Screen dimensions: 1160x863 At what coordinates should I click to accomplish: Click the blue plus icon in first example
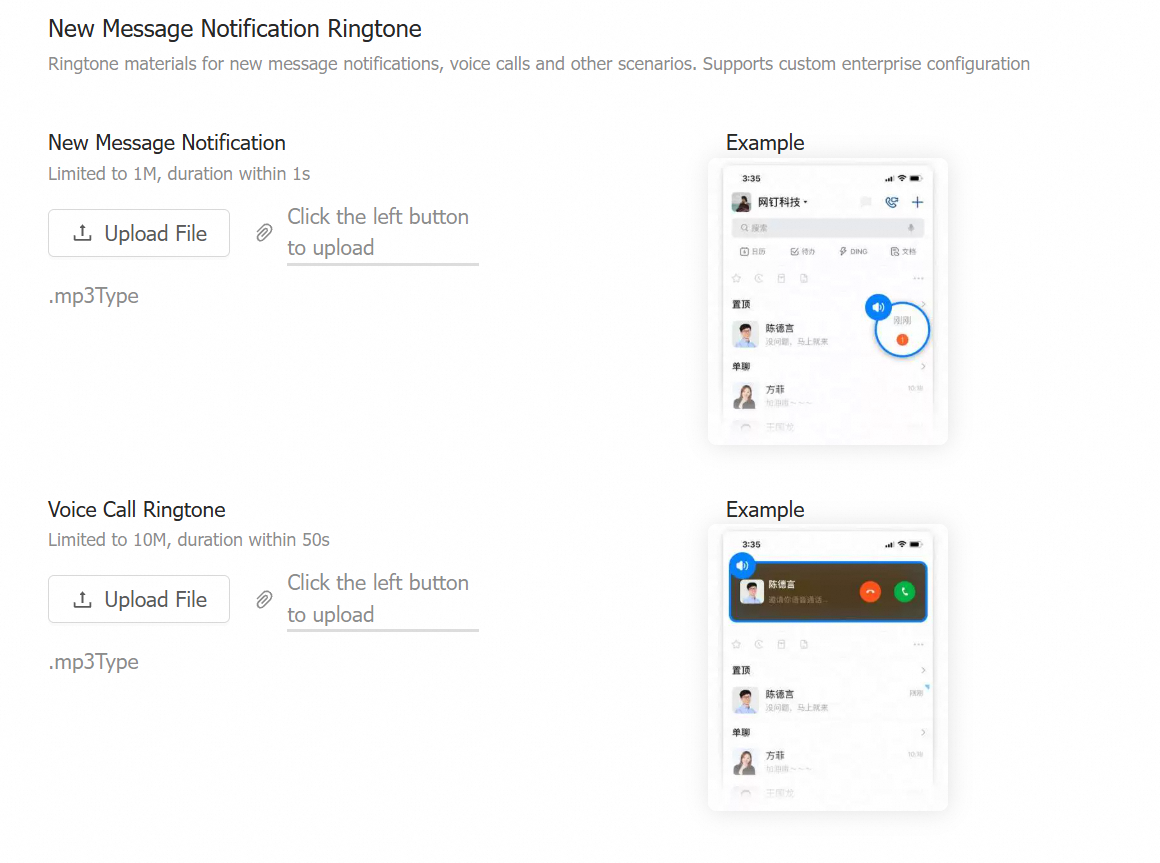coord(917,202)
